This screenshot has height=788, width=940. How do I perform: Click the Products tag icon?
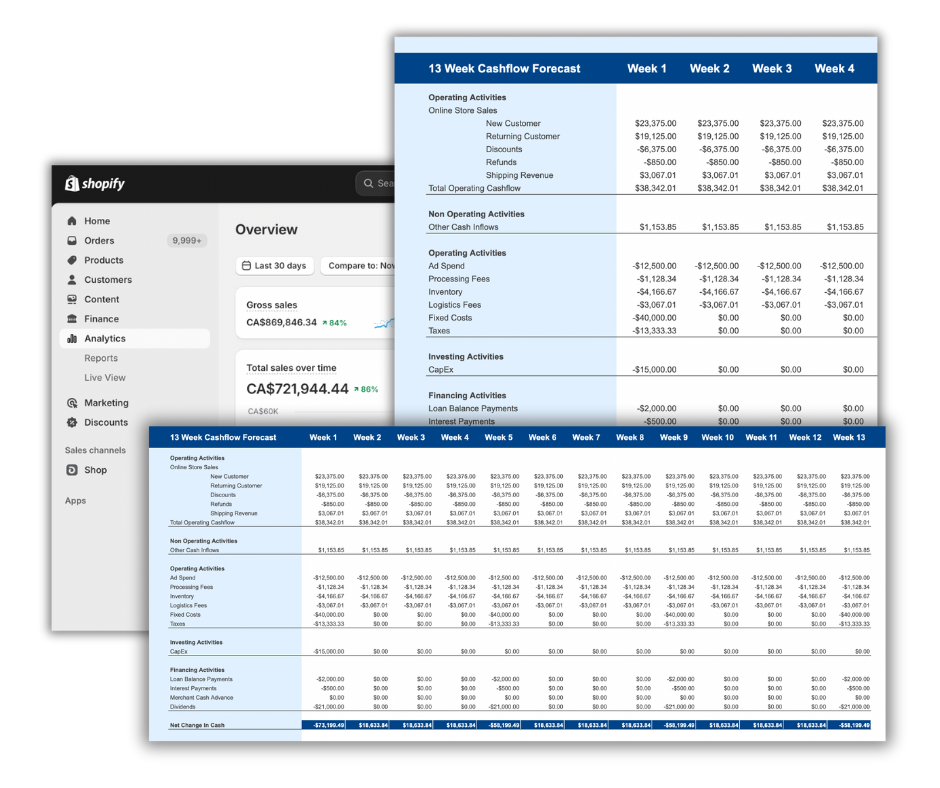coord(71,260)
